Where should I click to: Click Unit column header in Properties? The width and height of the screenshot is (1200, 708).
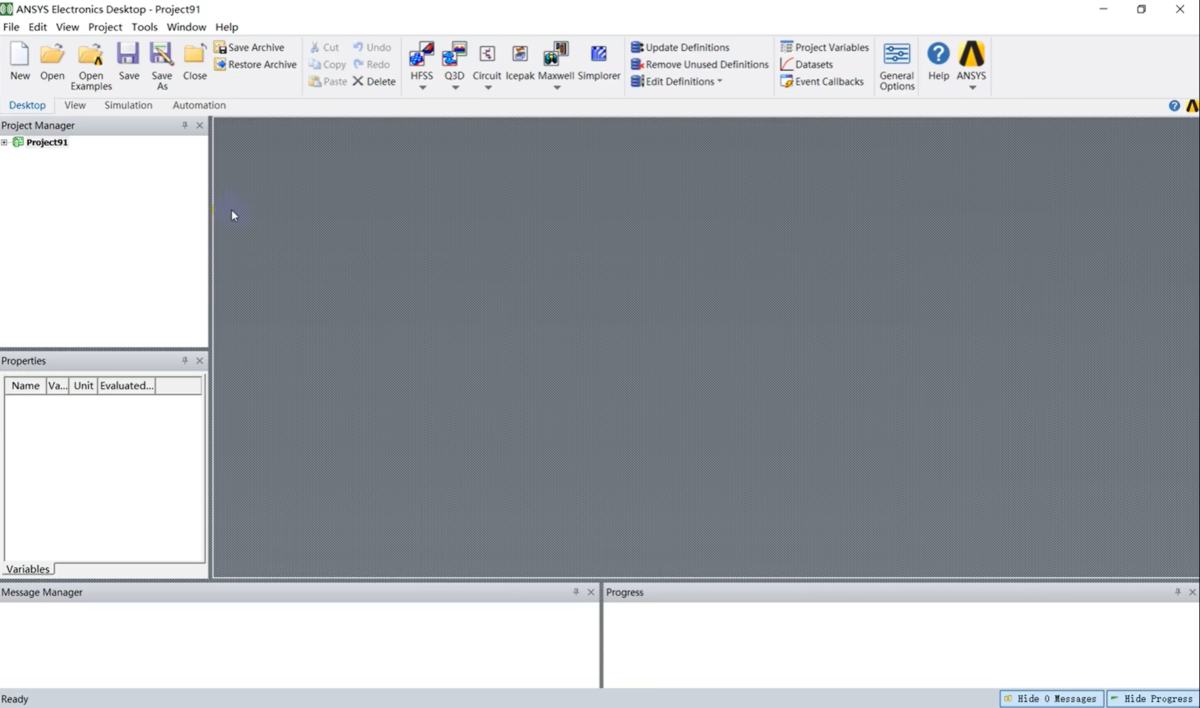tap(83, 385)
